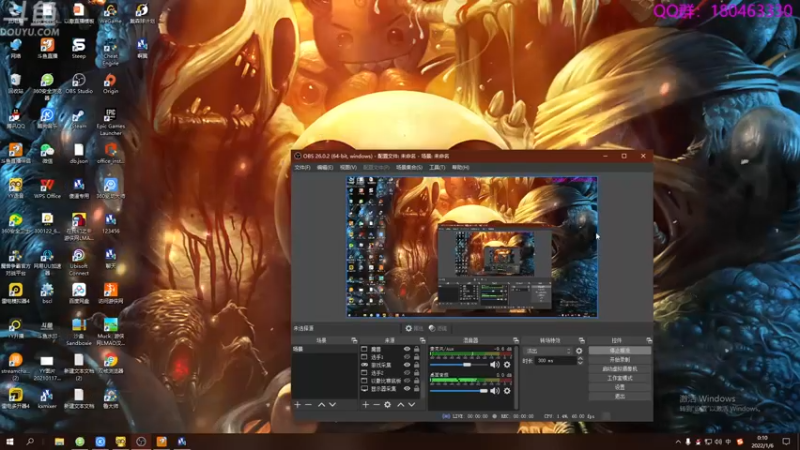Mute the desktop audio speaker icon
Viewport: 800px width, 450px height.
tap(494, 391)
